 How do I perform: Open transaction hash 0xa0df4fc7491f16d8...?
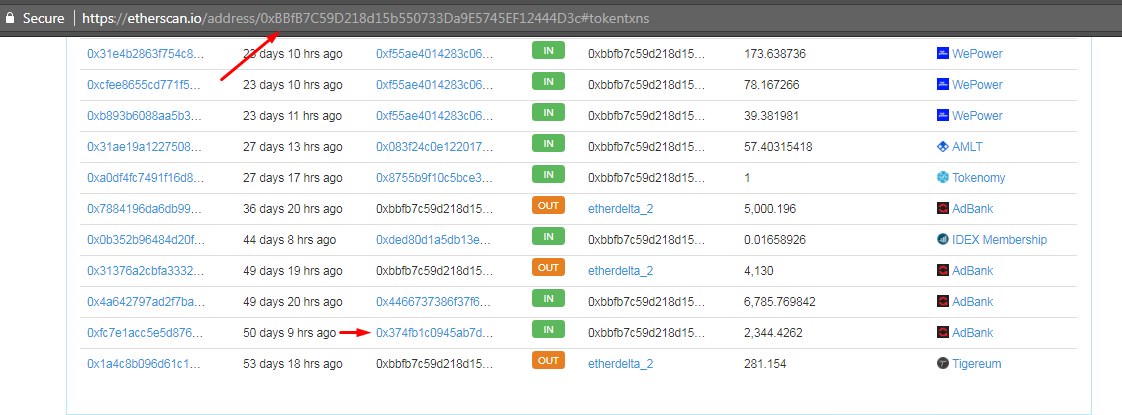(x=145, y=177)
